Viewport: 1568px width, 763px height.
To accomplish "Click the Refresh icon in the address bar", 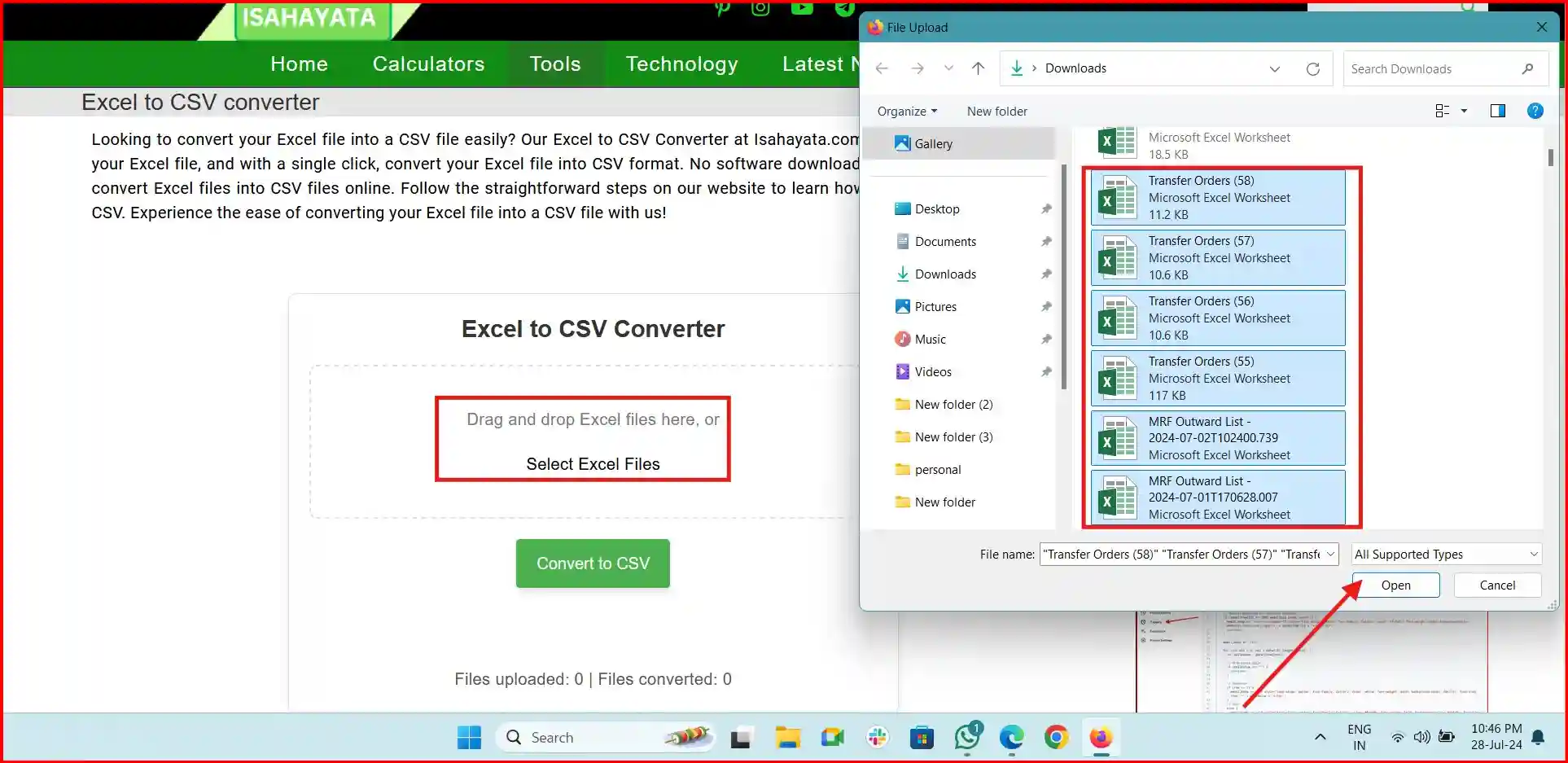I will coord(1313,68).
